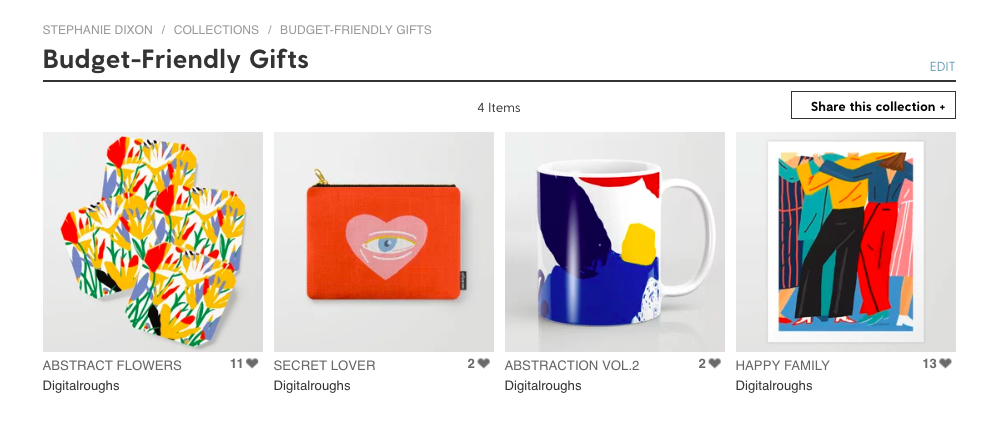The height and width of the screenshot is (427, 984).
Task: Visit Digitalroughs artist link under Abstract Flowers
Action: [81, 386]
